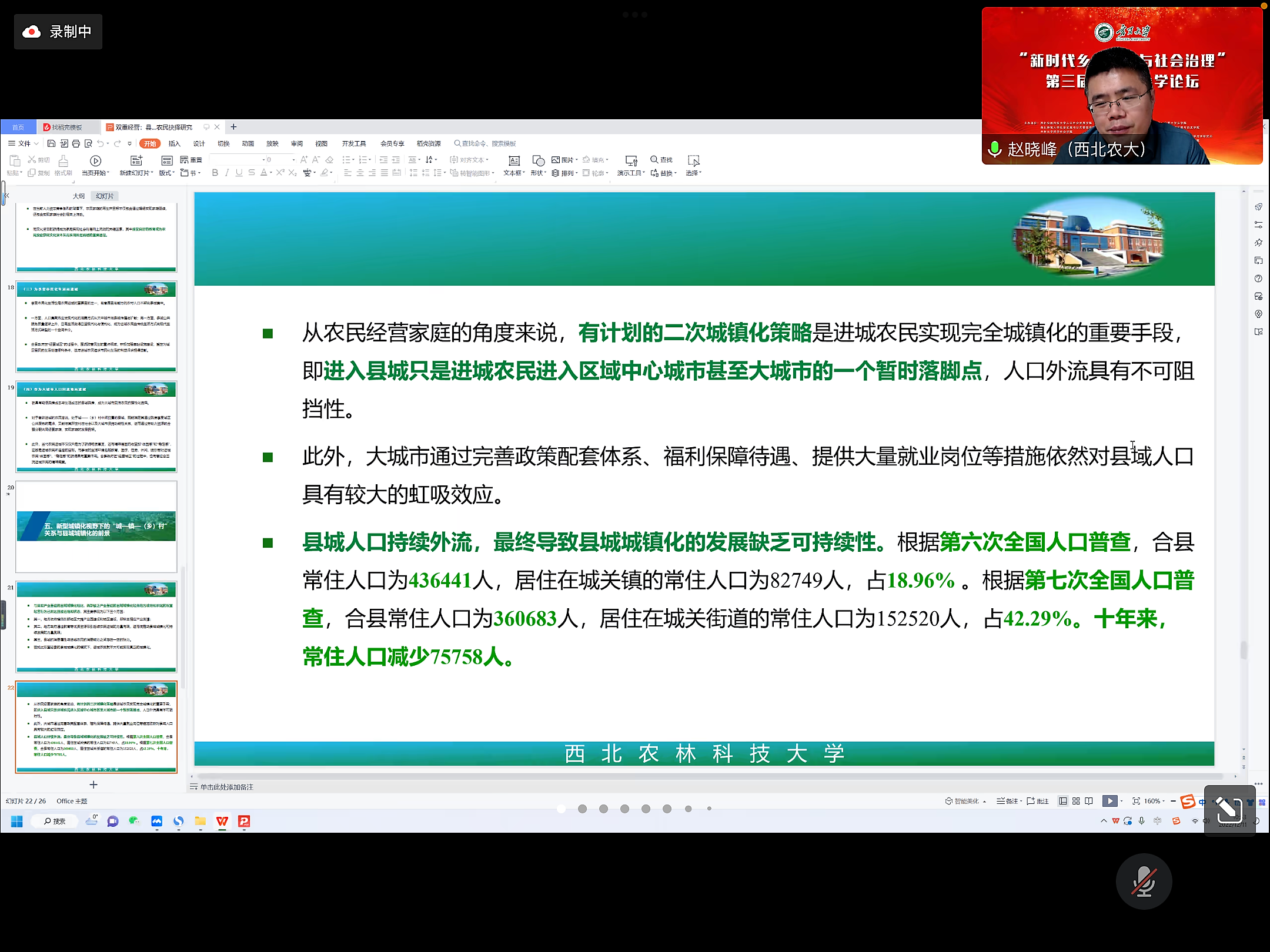
Task: Toggle italic formatting
Action: click(227, 173)
